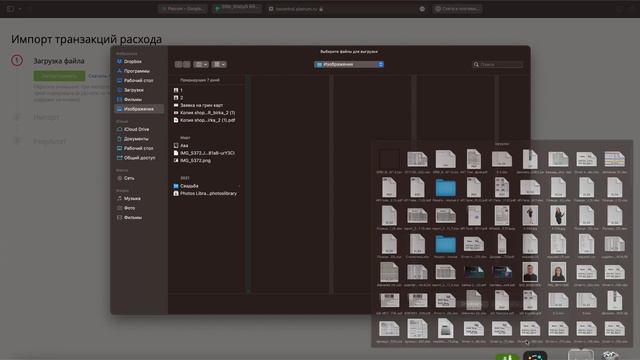This screenshot has width=640, height=360.
Task: Expand the Свадьба folder arrow
Action: click(239, 186)
